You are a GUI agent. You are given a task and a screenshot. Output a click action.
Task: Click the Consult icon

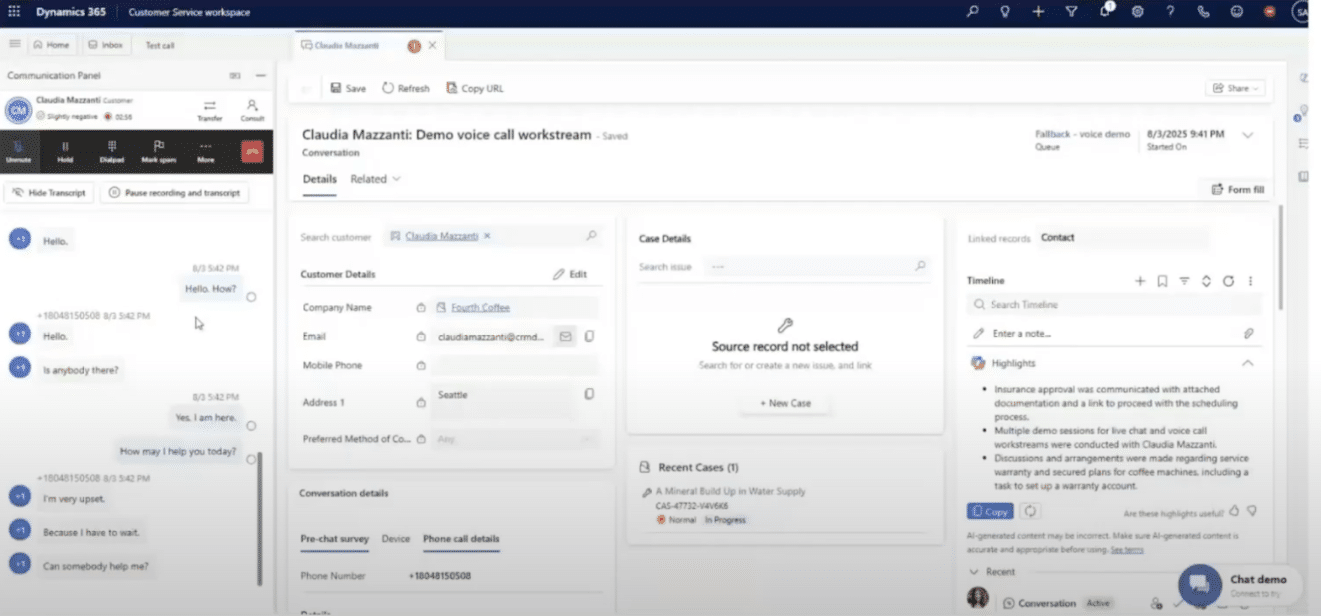[252, 109]
